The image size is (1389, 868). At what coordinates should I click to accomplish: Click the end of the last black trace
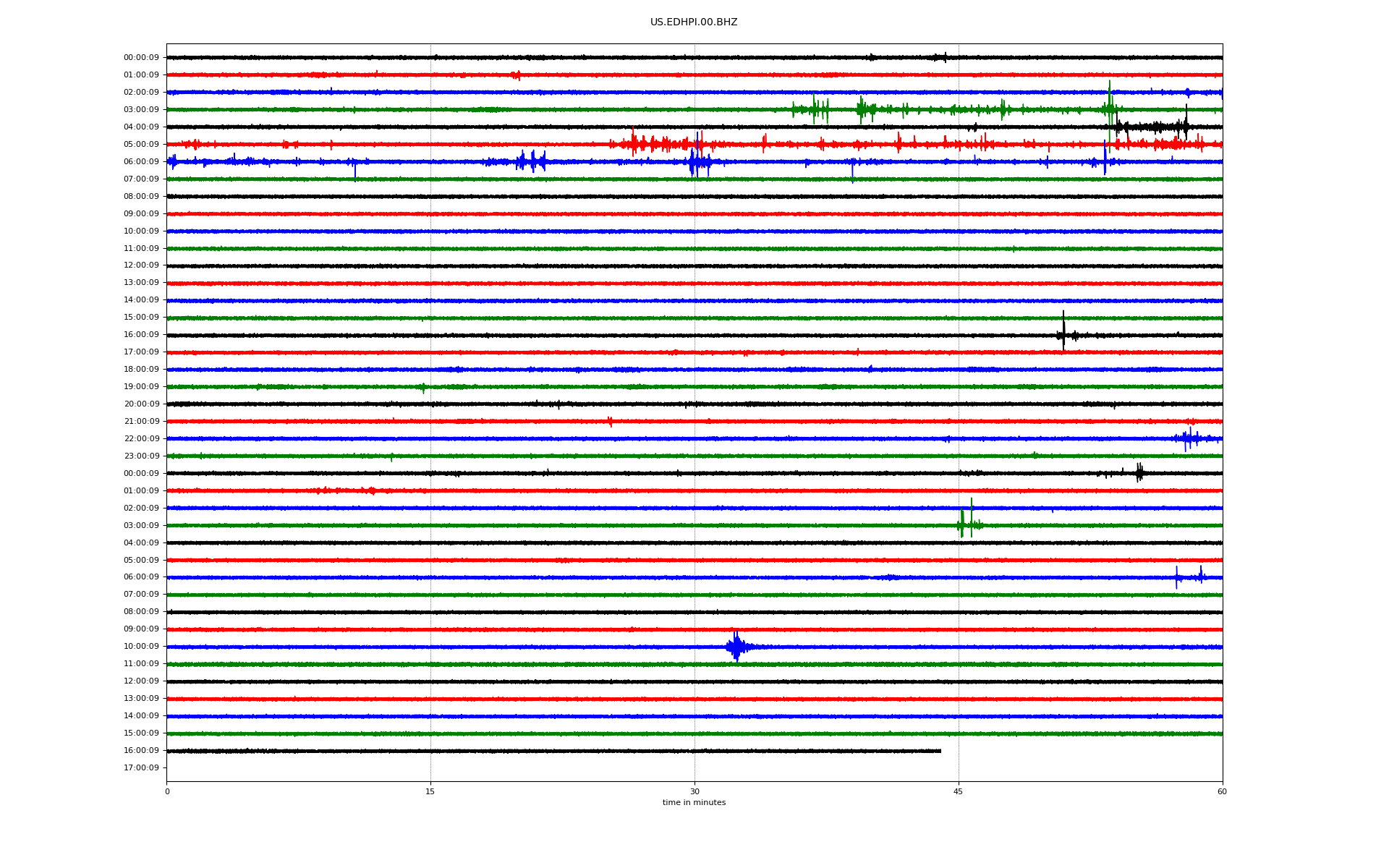940,751
